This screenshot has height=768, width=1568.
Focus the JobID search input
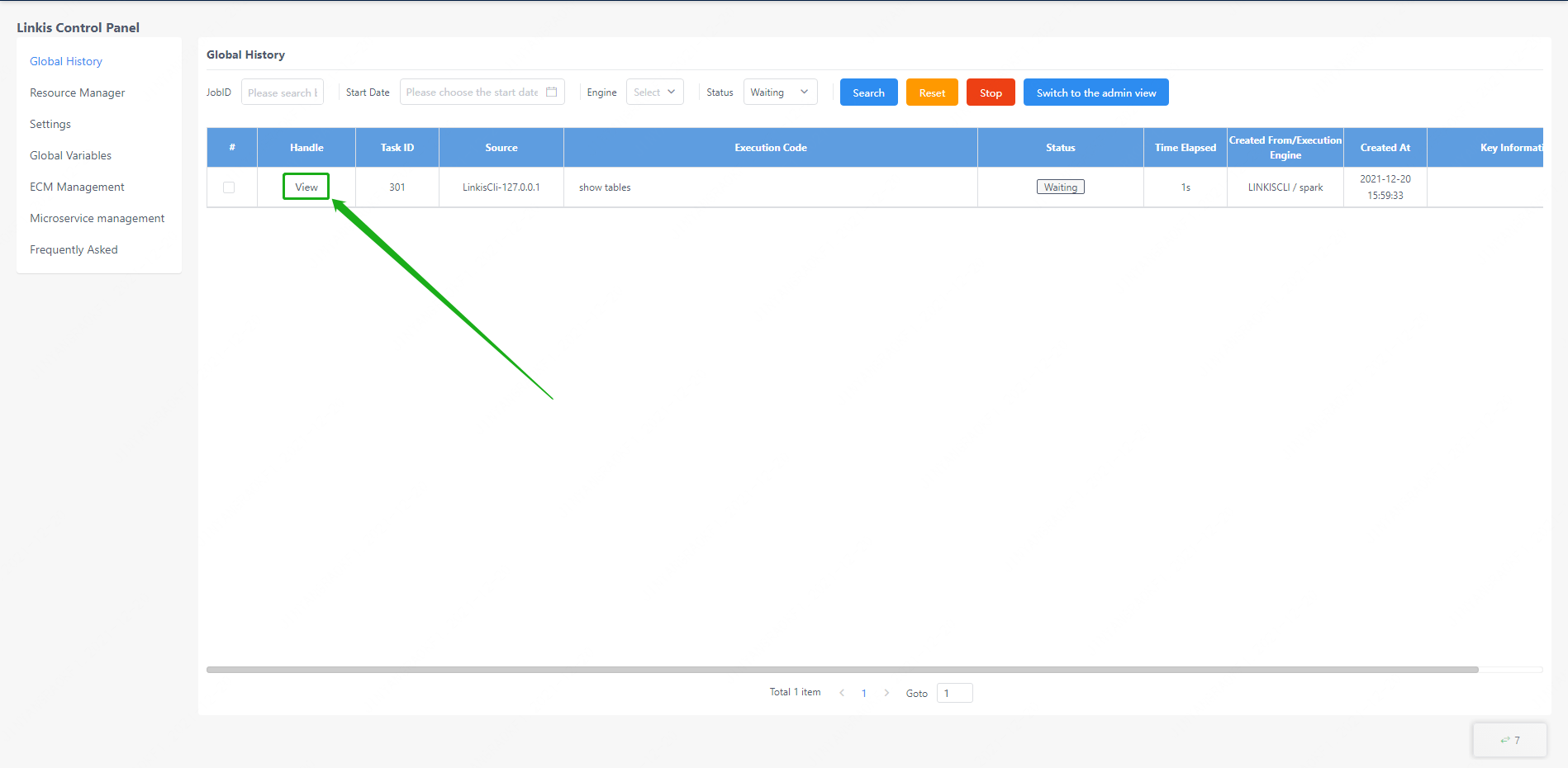pos(282,92)
